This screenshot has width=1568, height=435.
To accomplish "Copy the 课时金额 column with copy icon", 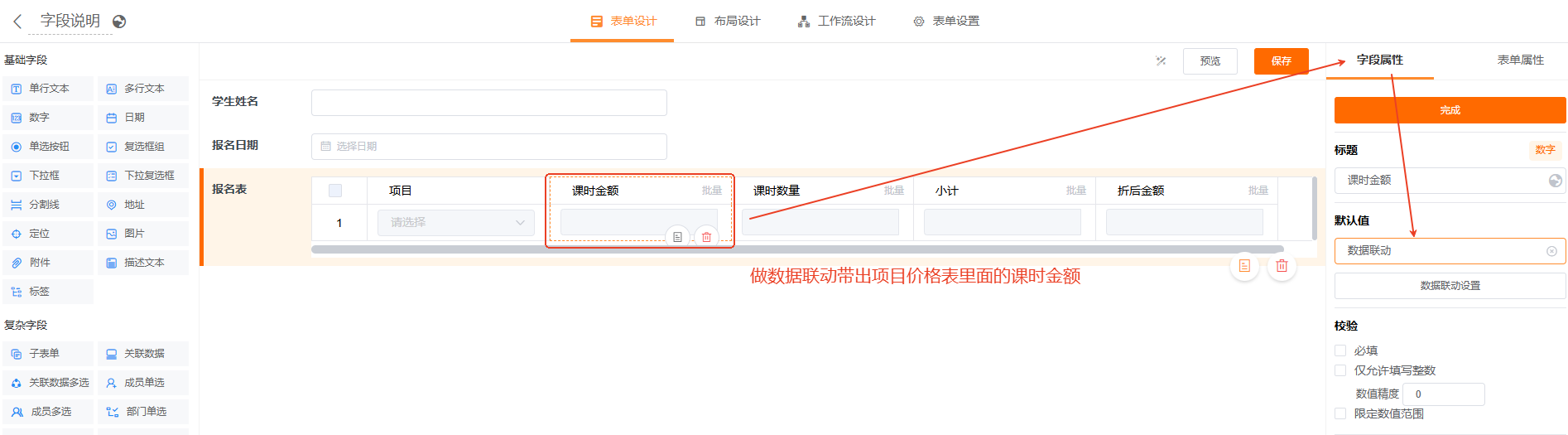I will pos(677,237).
